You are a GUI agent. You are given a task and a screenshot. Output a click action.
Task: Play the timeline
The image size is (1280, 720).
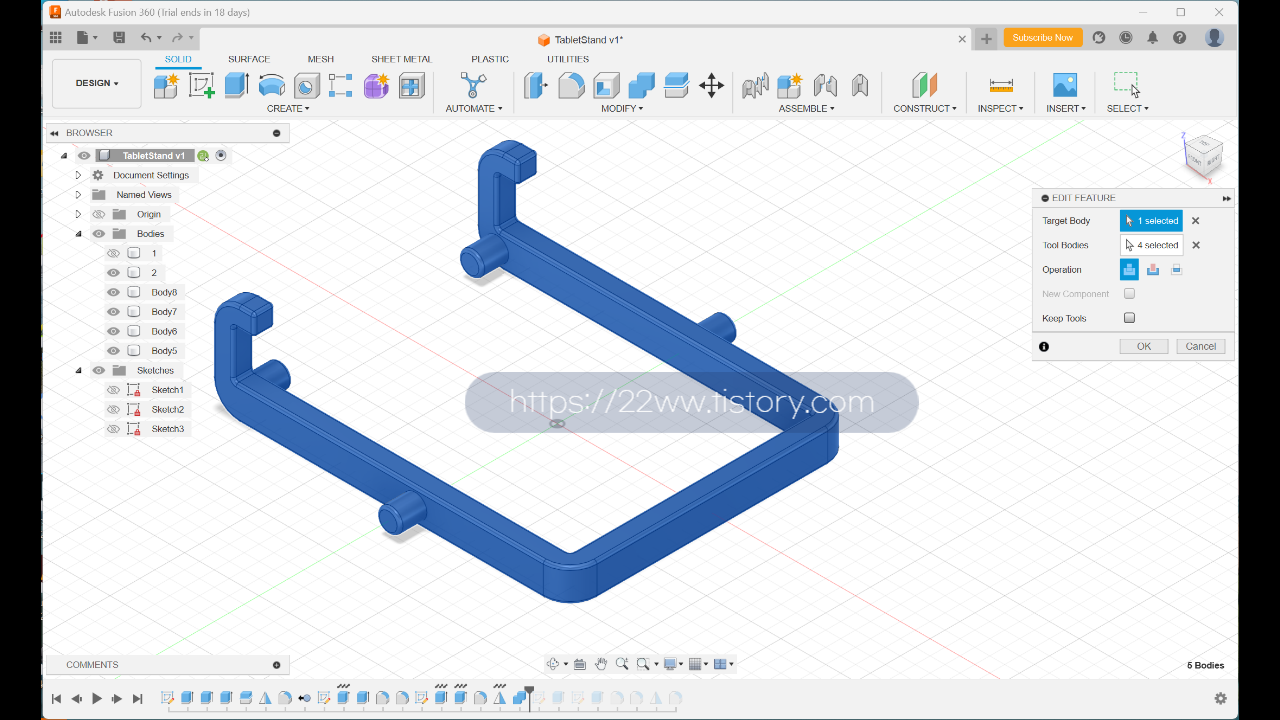coord(97,699)
